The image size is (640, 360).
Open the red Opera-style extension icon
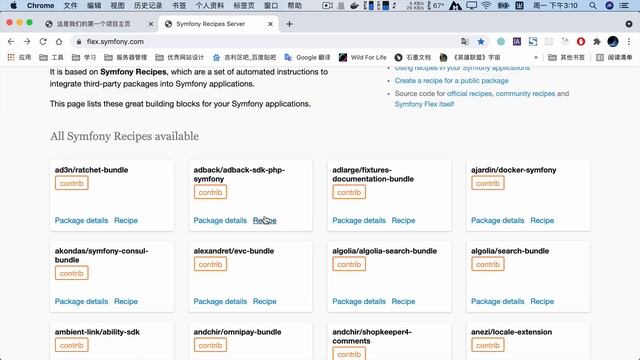(581, 41)
